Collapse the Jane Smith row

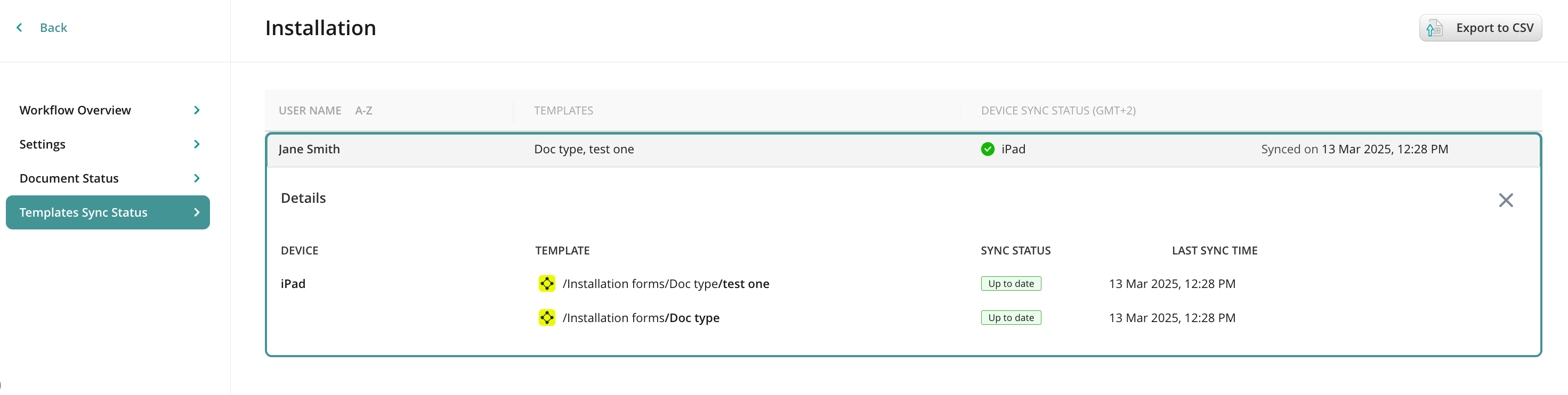pos(309,149)
